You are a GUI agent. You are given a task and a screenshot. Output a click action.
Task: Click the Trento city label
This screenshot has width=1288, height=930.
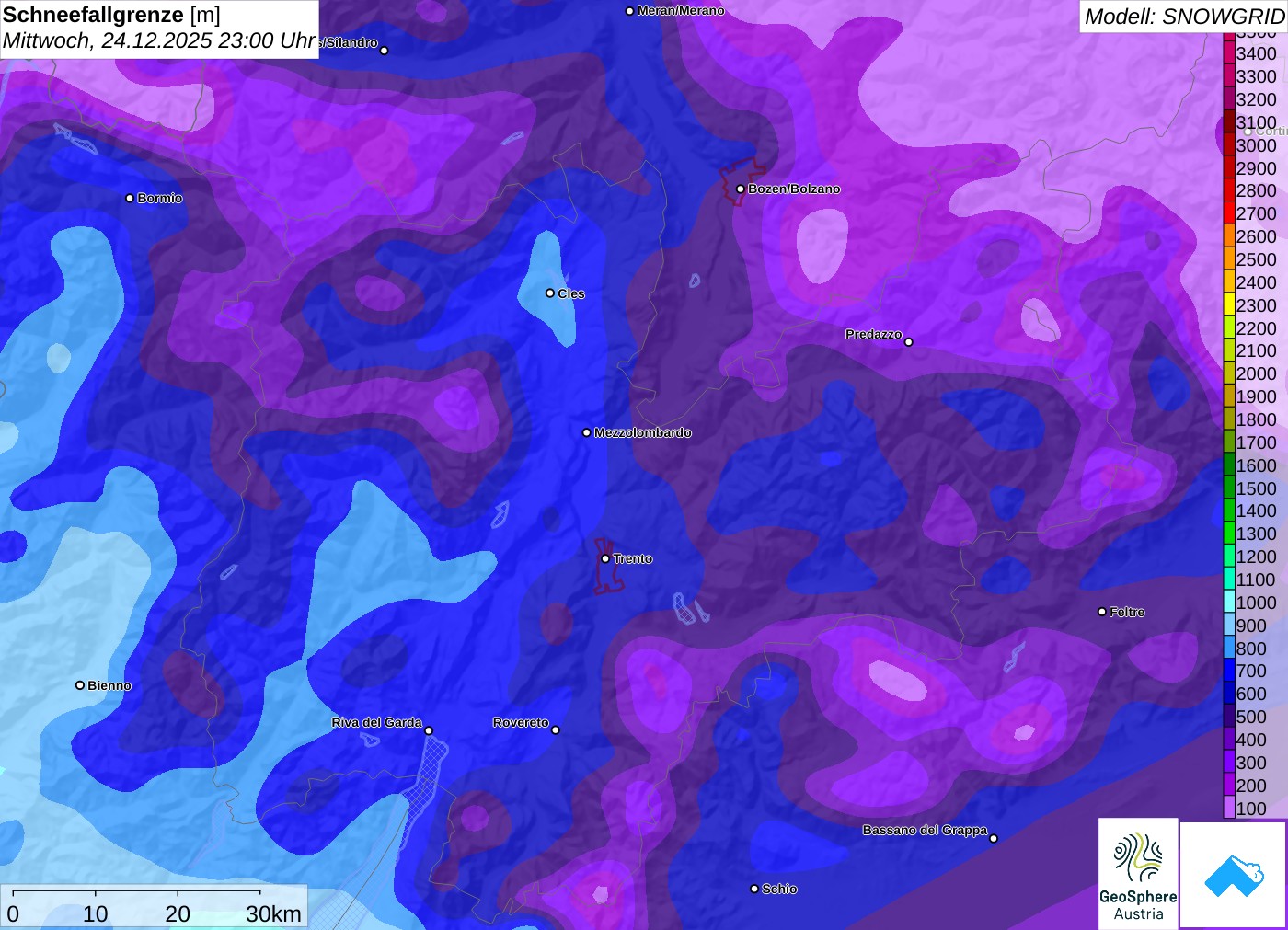pyautogui.click(x=633, y=558)
